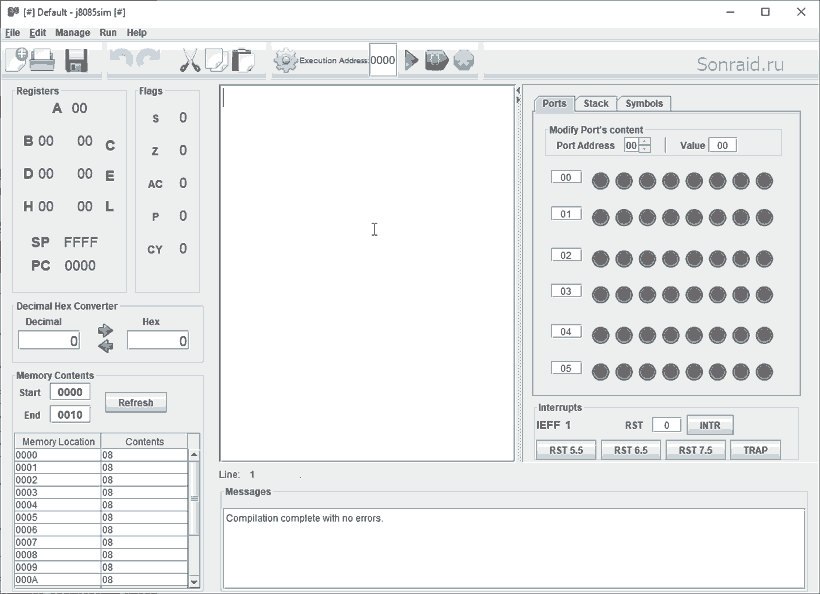Click the Save floppy disk icon
The width and height of the screenshot is (820, 594).
click(76, 61)
